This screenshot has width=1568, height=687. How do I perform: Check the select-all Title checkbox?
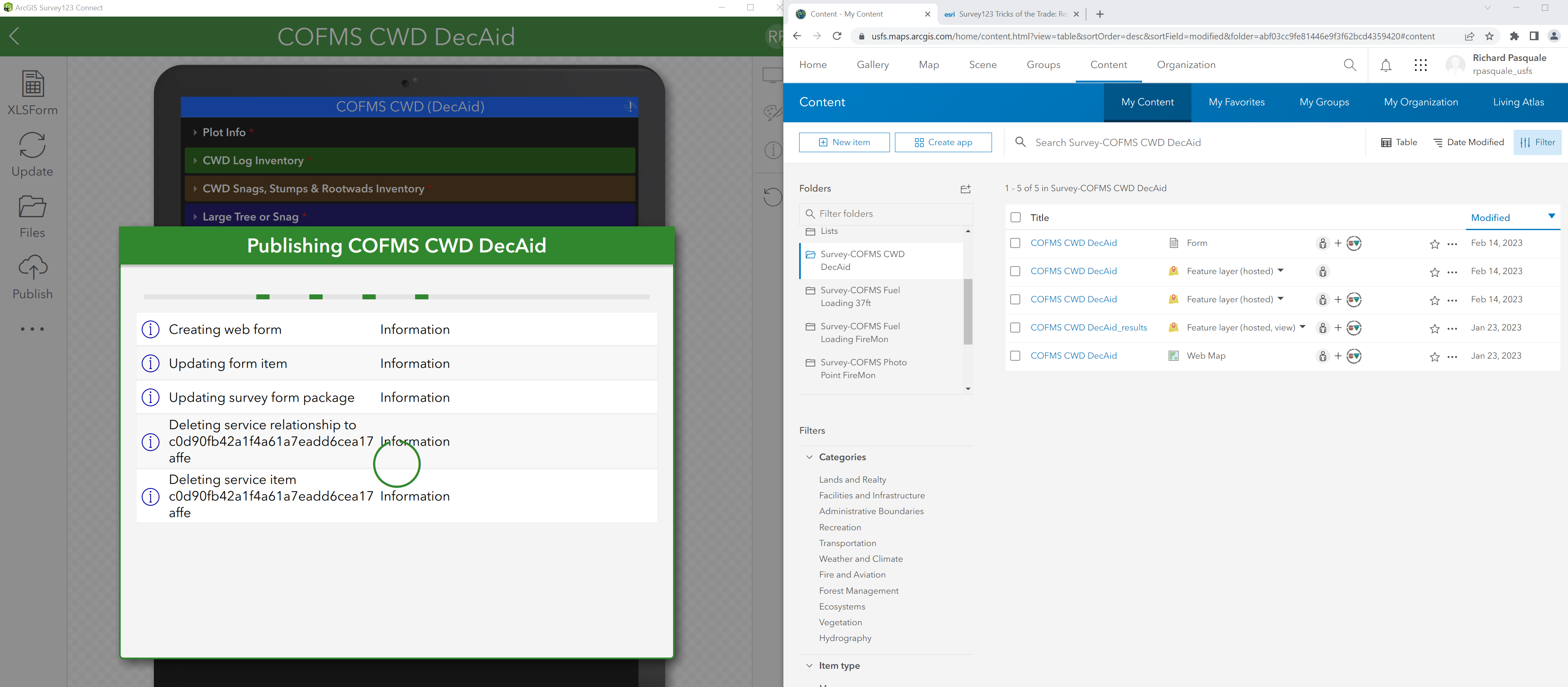tap(1015, 218)
